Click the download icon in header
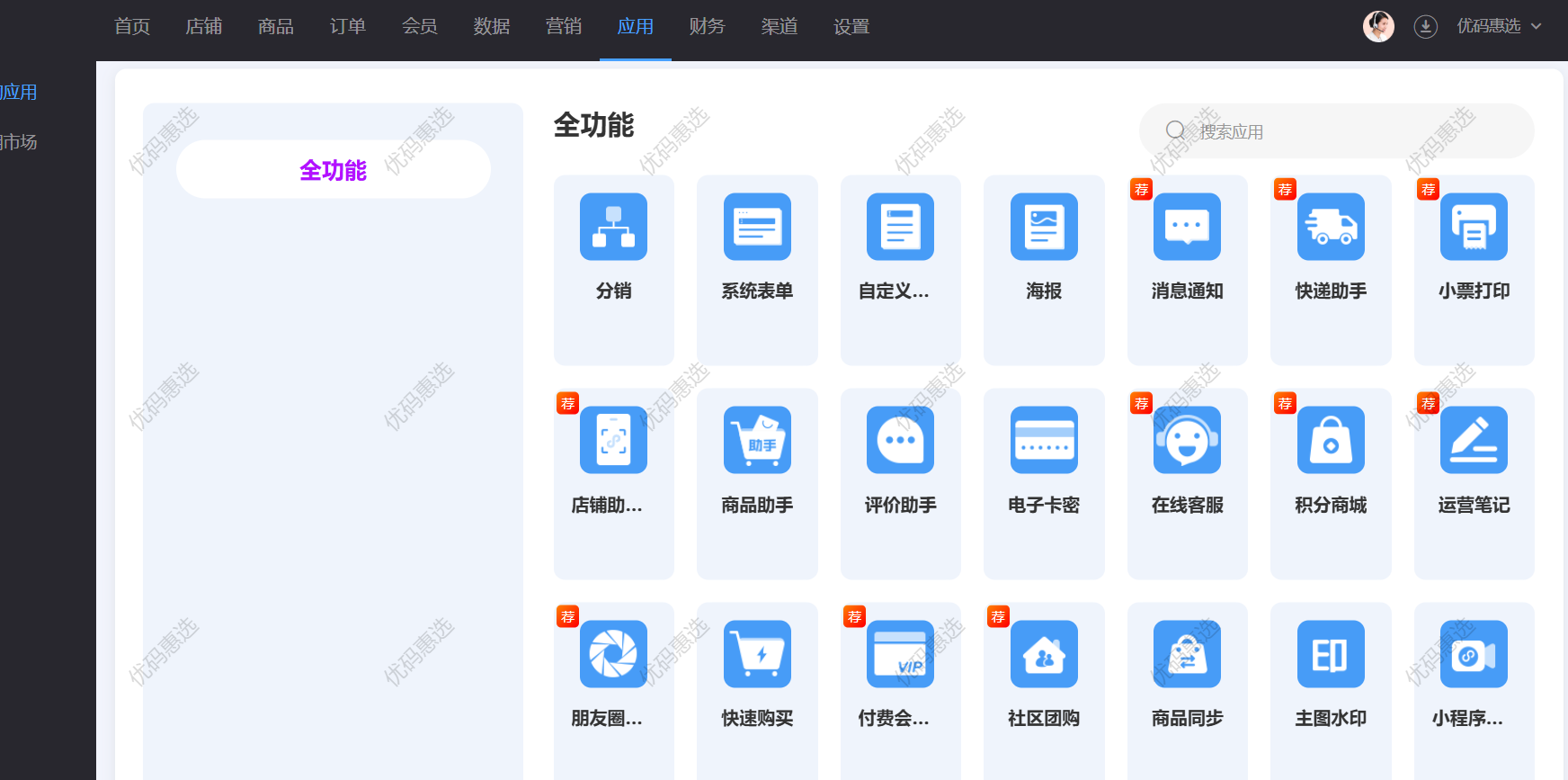 click(x=1425, y=27)
